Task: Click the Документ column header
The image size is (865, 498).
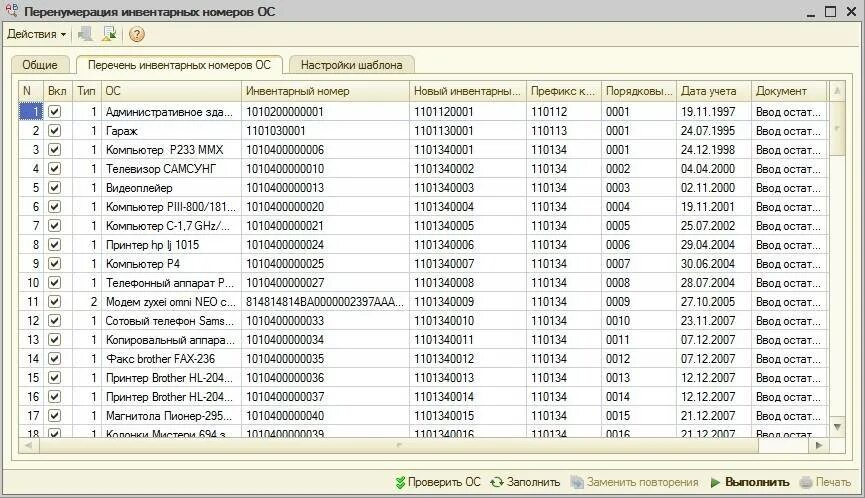Action: pos(789,91)
